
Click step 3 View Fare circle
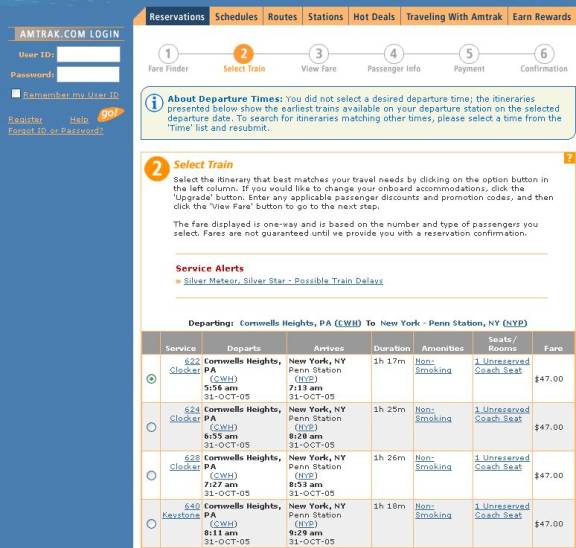tap(318, 54)
